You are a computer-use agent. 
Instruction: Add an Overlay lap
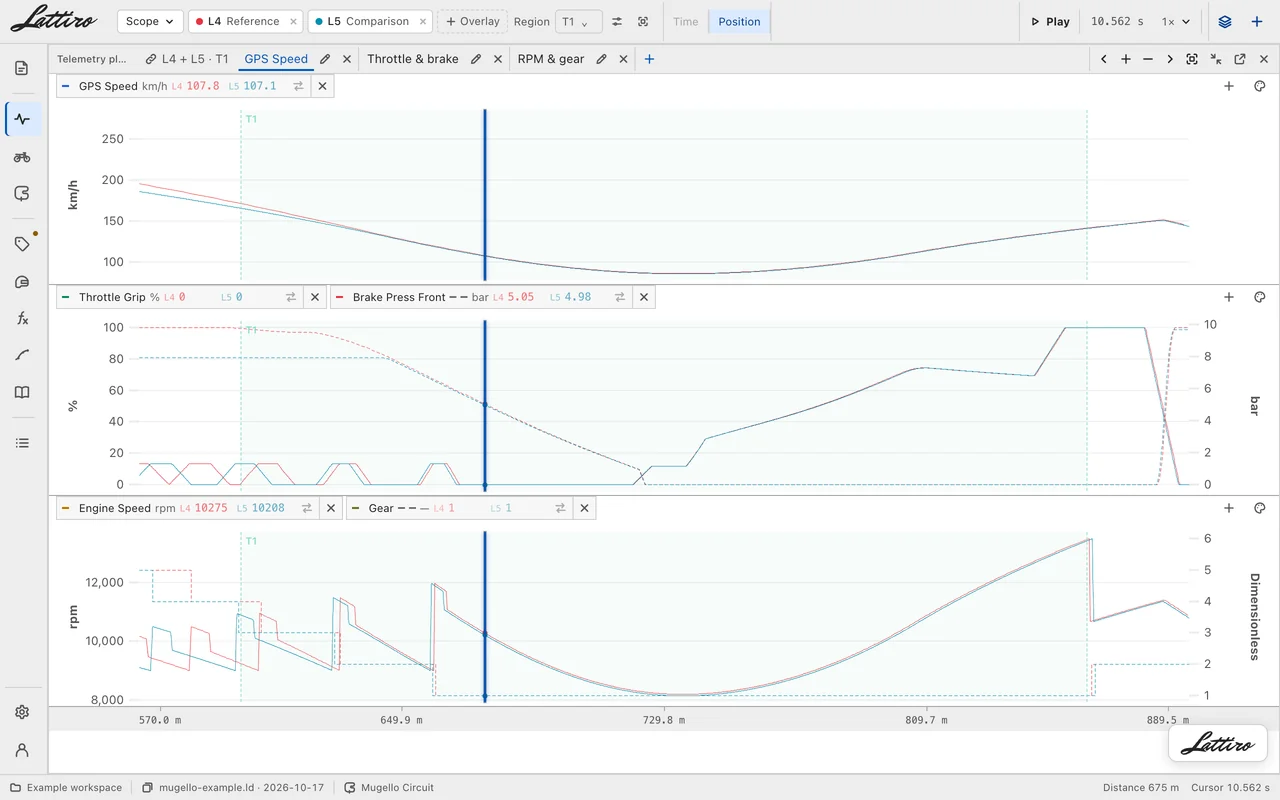[472, 21]
